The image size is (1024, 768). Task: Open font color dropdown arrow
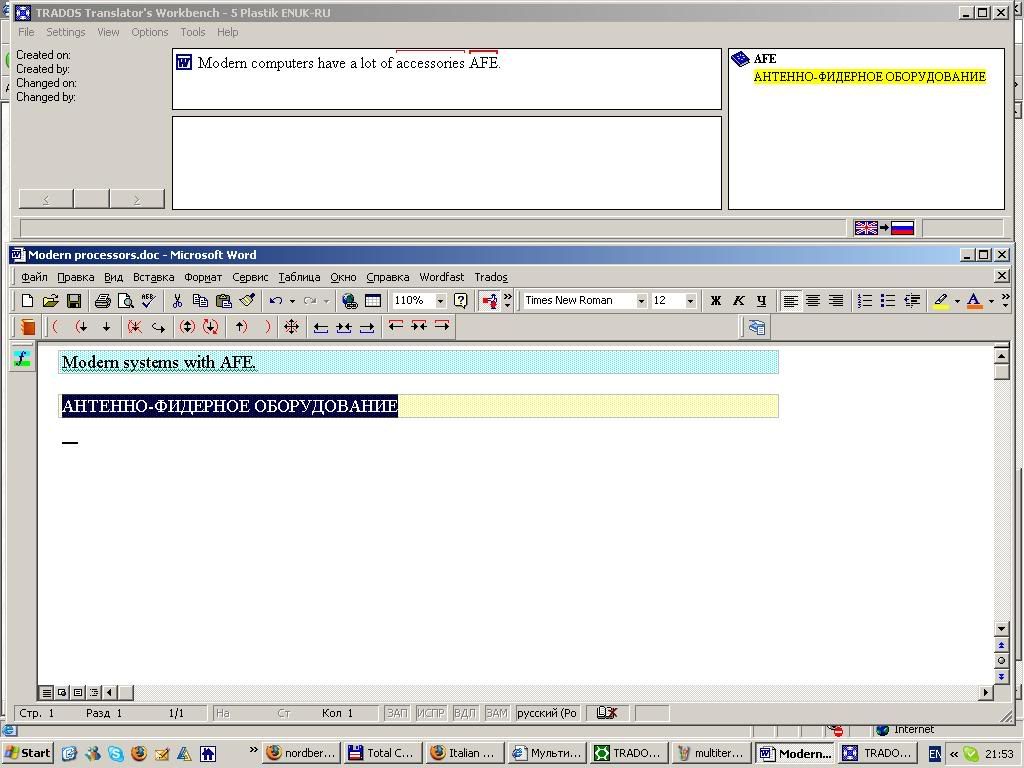[991, 301]
